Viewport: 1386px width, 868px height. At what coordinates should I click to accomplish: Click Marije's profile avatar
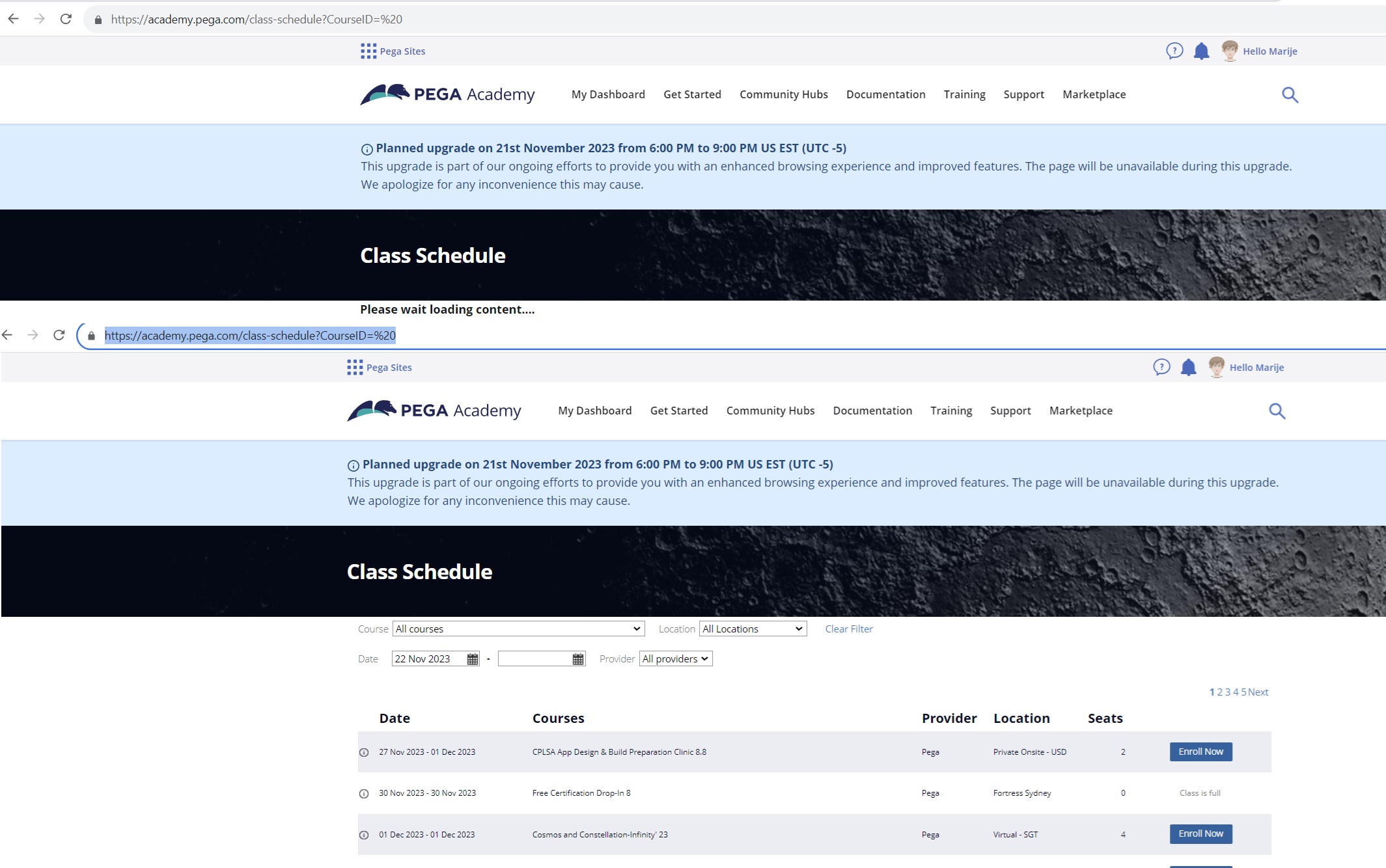pos(1217,367)
